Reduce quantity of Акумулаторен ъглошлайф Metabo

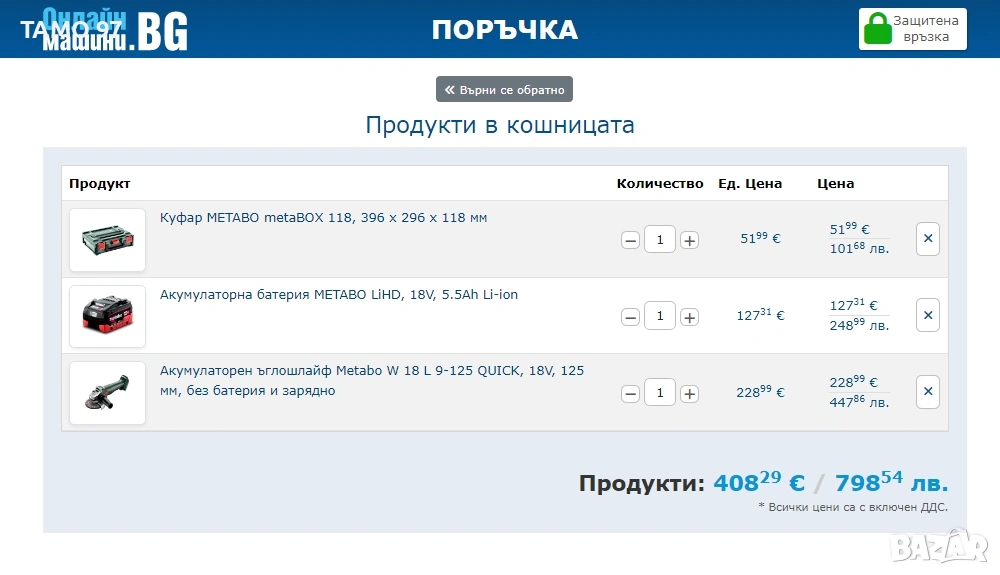[x=630, y=393]
